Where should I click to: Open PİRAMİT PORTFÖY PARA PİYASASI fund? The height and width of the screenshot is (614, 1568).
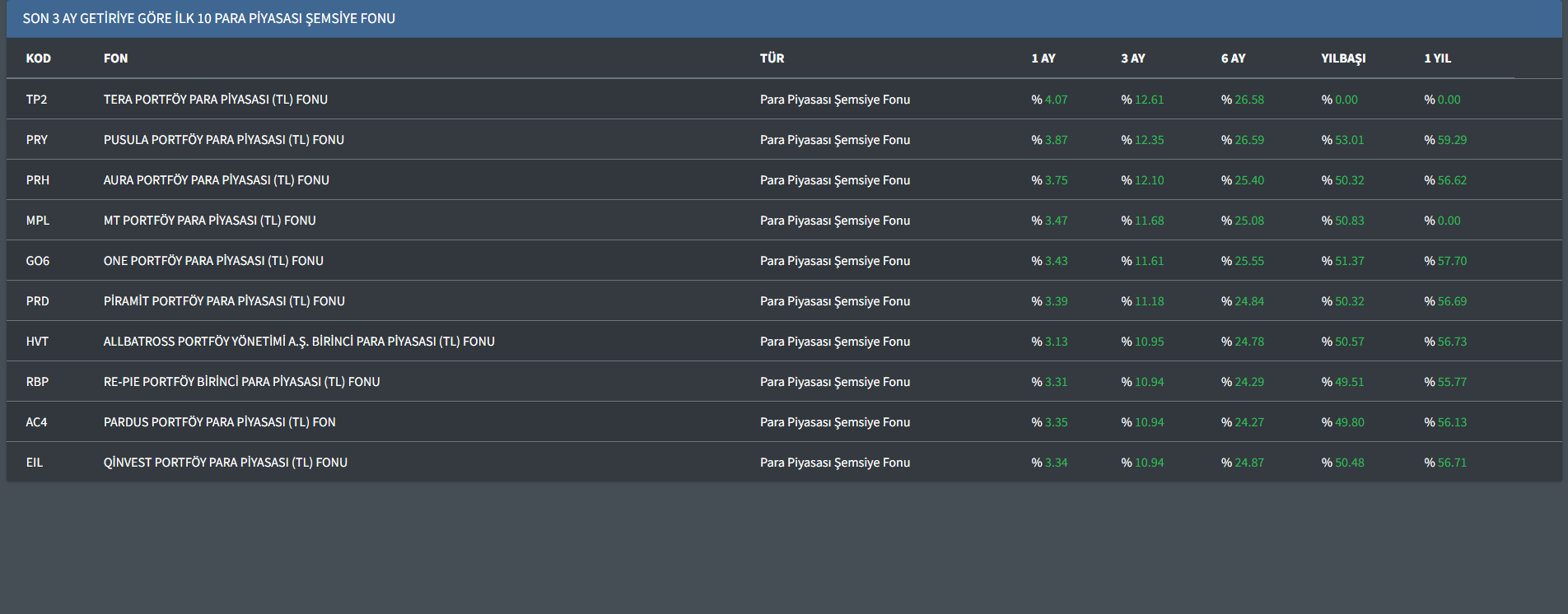224,301
